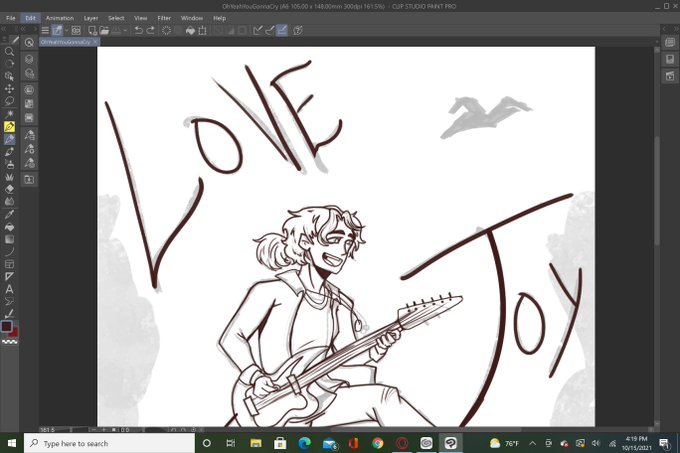Open Google Chrome from taskbar
Screen dimensions: 680x453
click(x=378, y=443)
